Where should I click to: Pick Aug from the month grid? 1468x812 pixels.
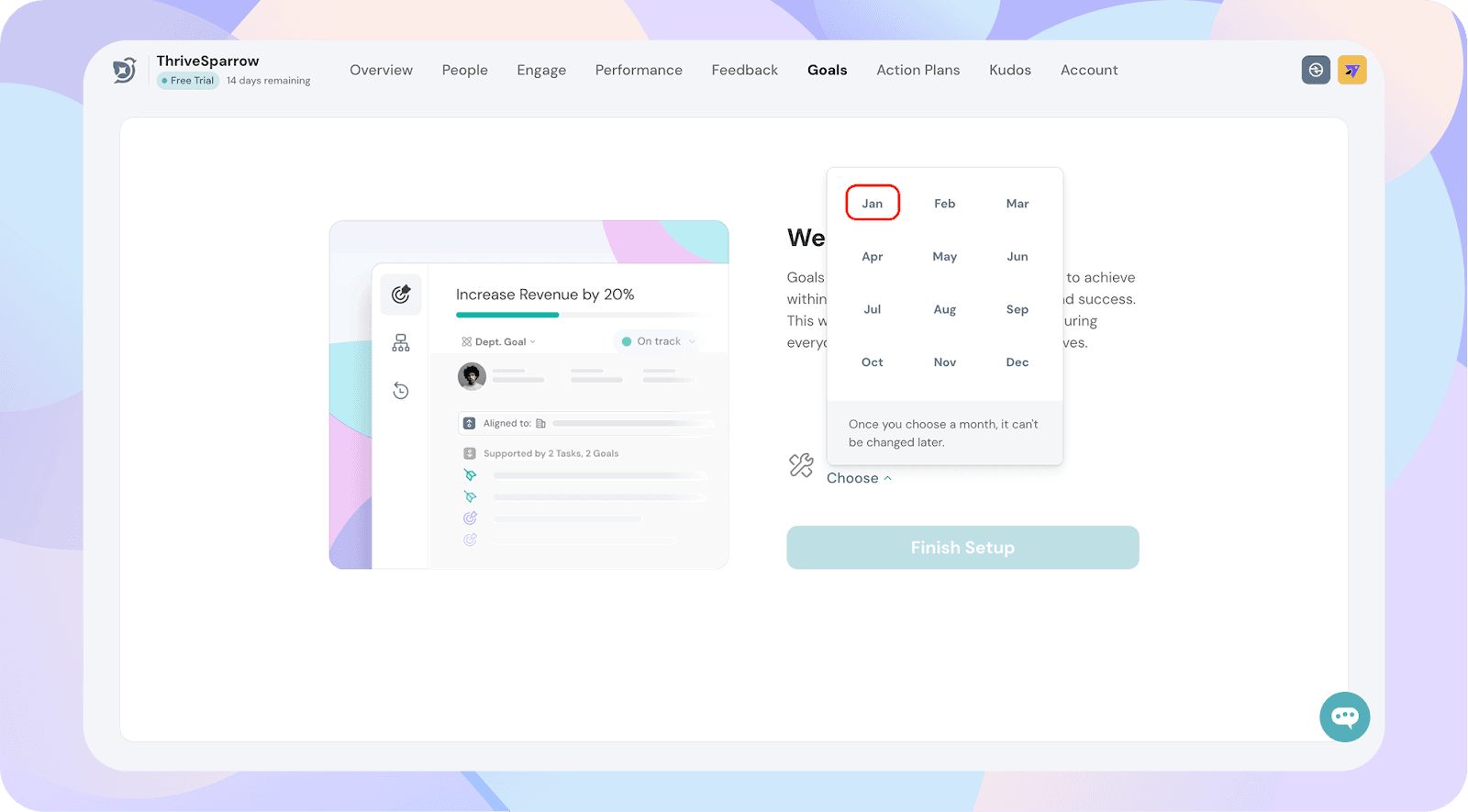point(944,310)
